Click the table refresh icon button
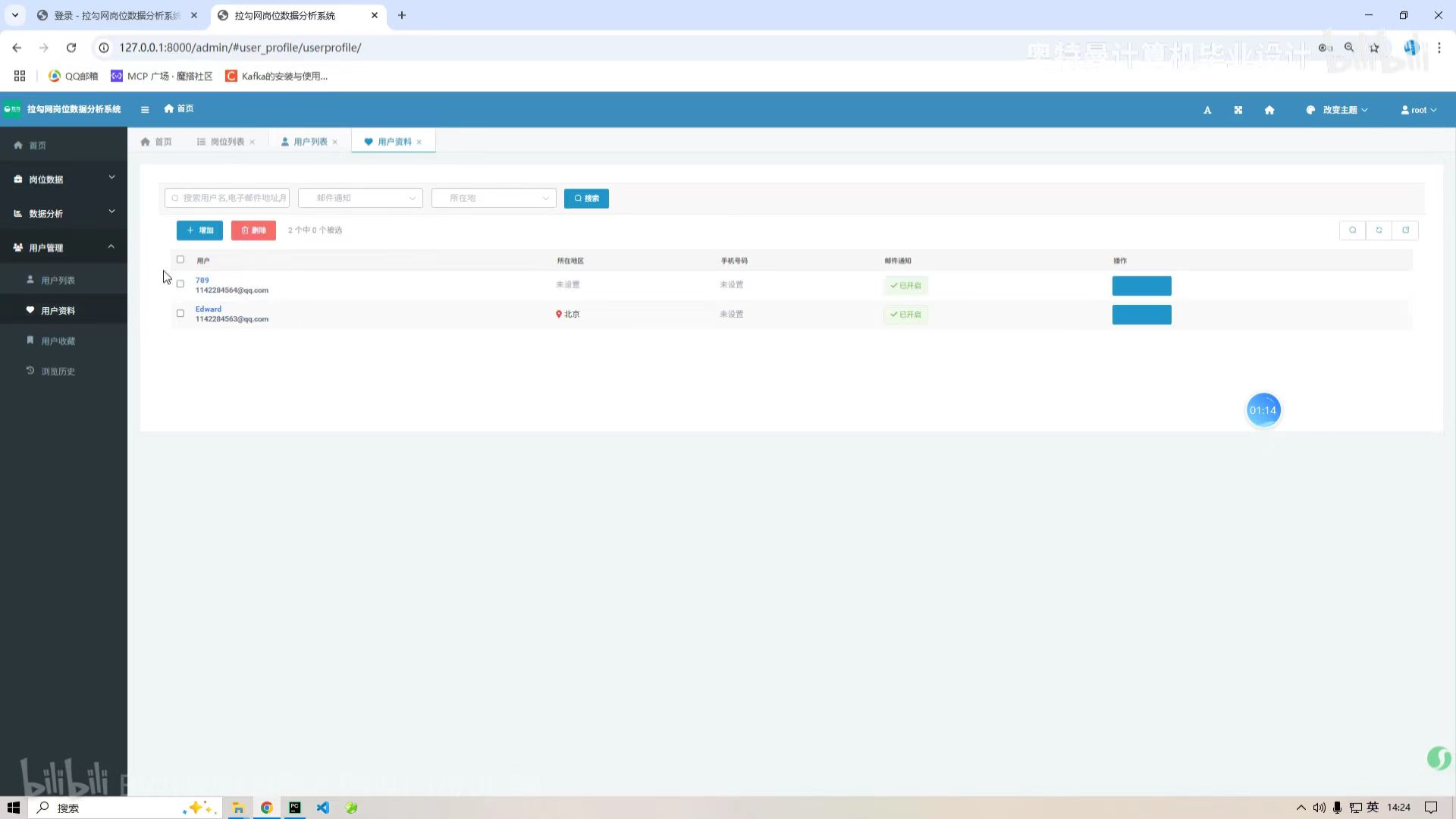This screenshot has height=819, width=1456. pyautogui.click(x=1379, y=230)
